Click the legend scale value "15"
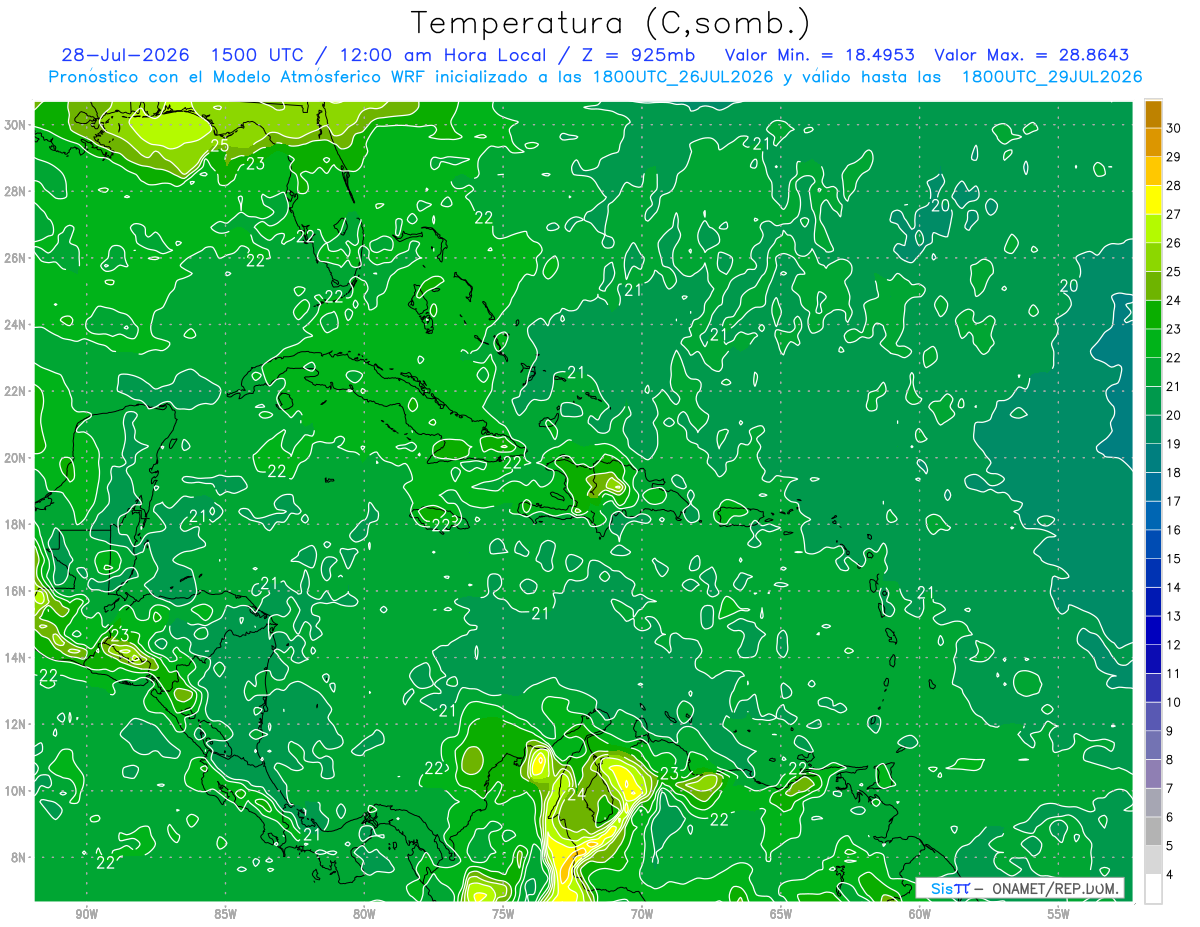The height and width of the screenshot is (927, 1200). tap(1173, 559)
